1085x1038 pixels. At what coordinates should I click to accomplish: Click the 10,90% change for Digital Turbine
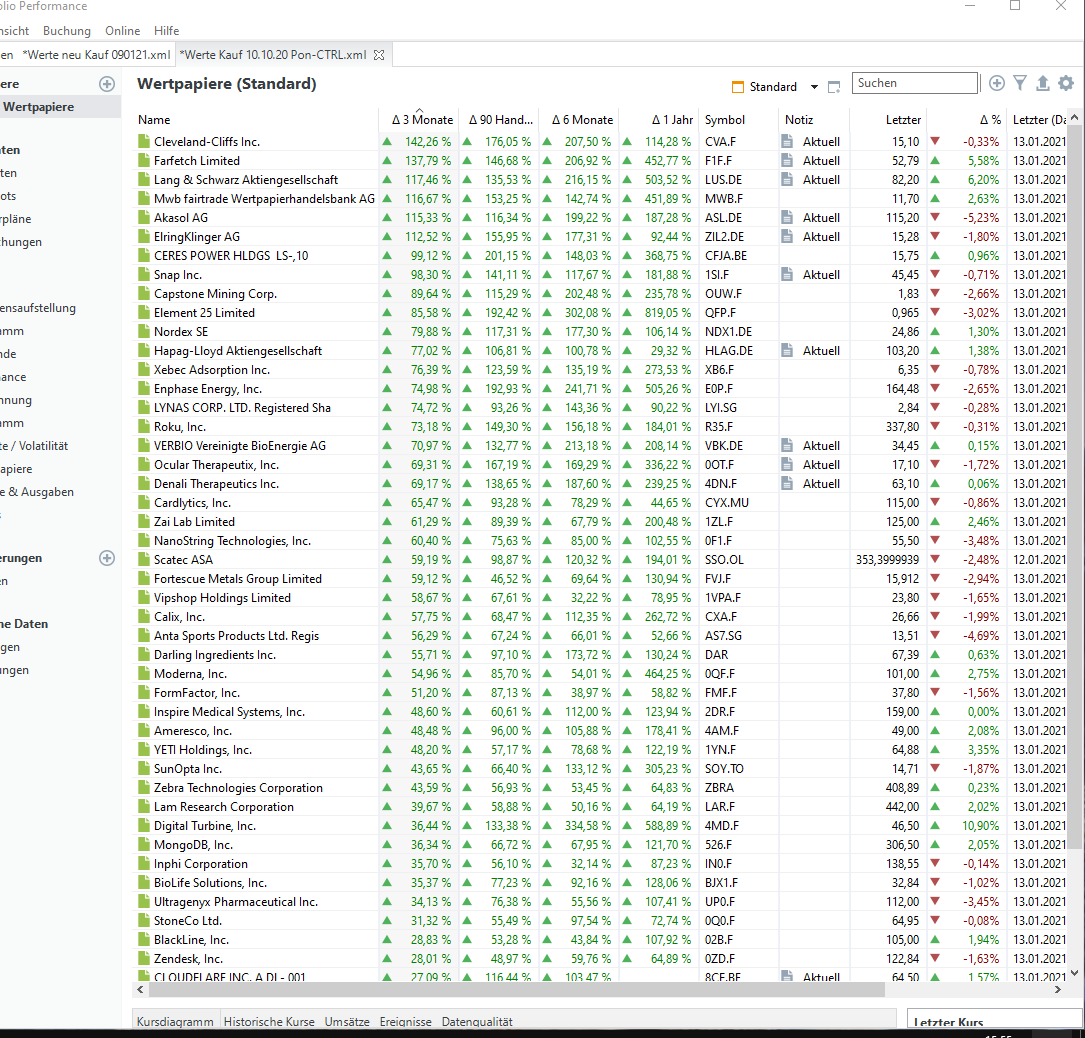[x=980, y=826]
